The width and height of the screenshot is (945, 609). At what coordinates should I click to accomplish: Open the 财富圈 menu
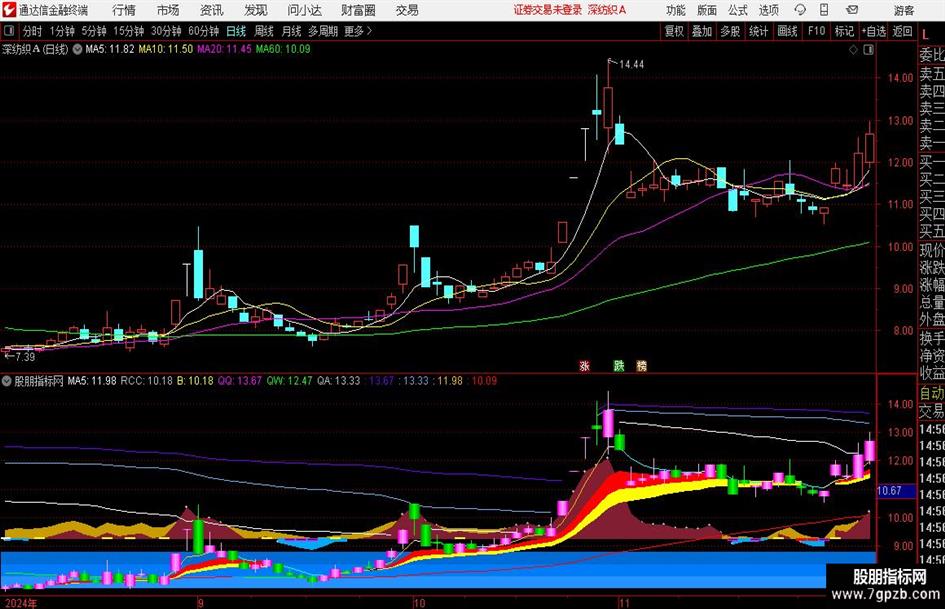tap(358, 10)
